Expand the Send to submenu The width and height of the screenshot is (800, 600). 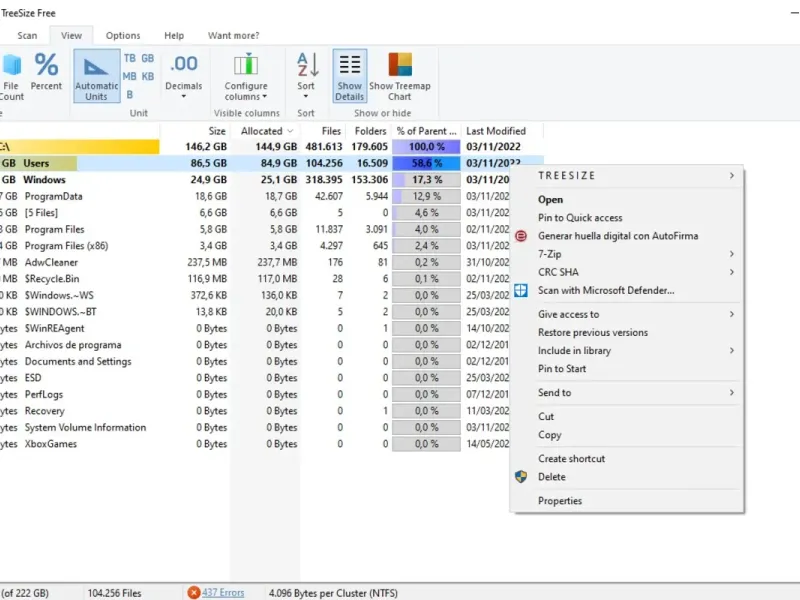[x=627, y=393]
